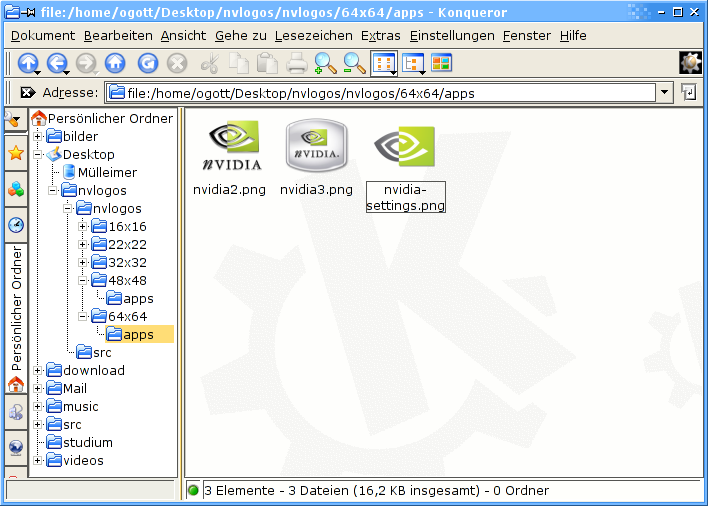Expand the bilder folder node

(38, 136)
